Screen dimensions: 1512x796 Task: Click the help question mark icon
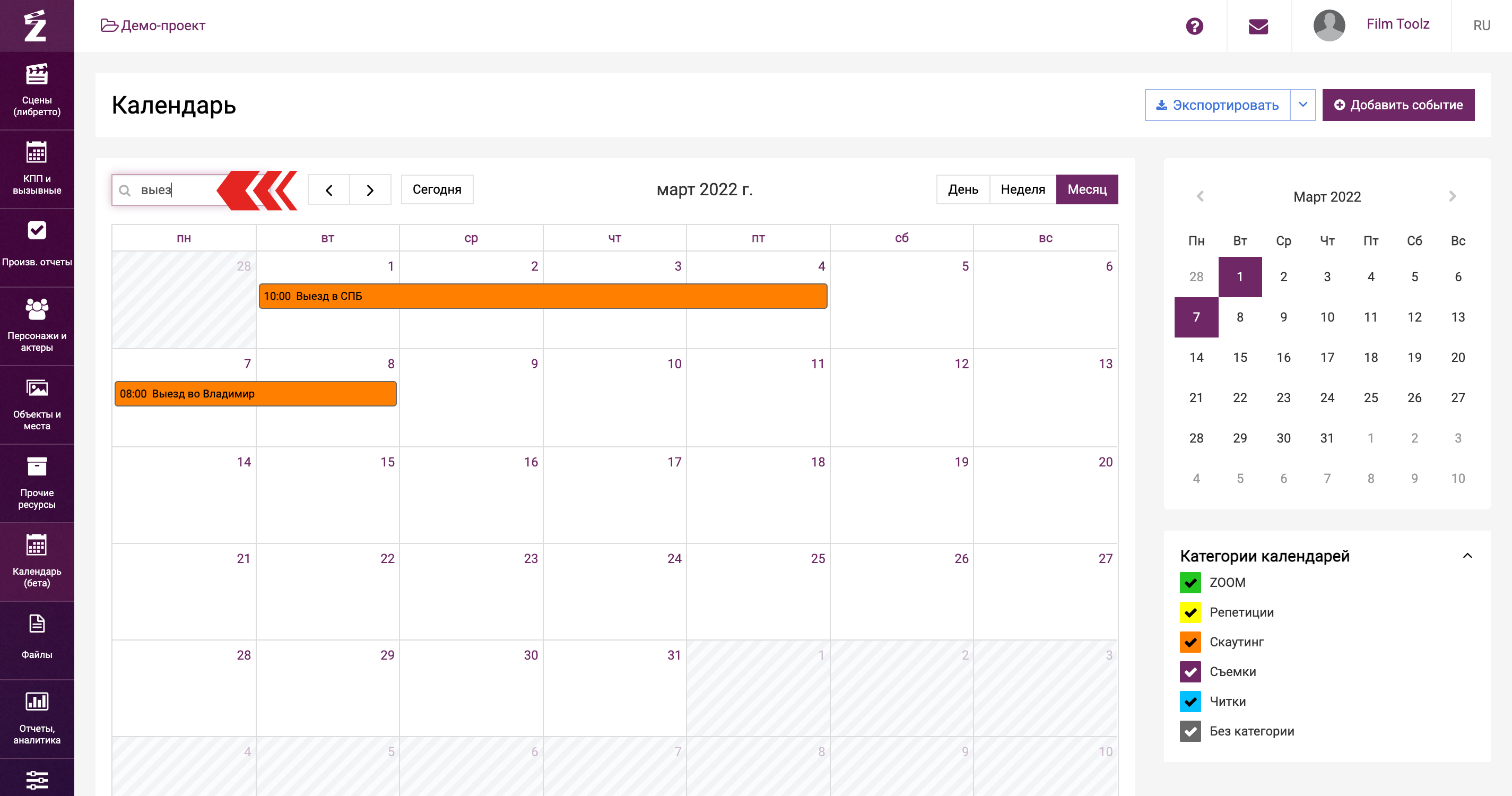1194,26
